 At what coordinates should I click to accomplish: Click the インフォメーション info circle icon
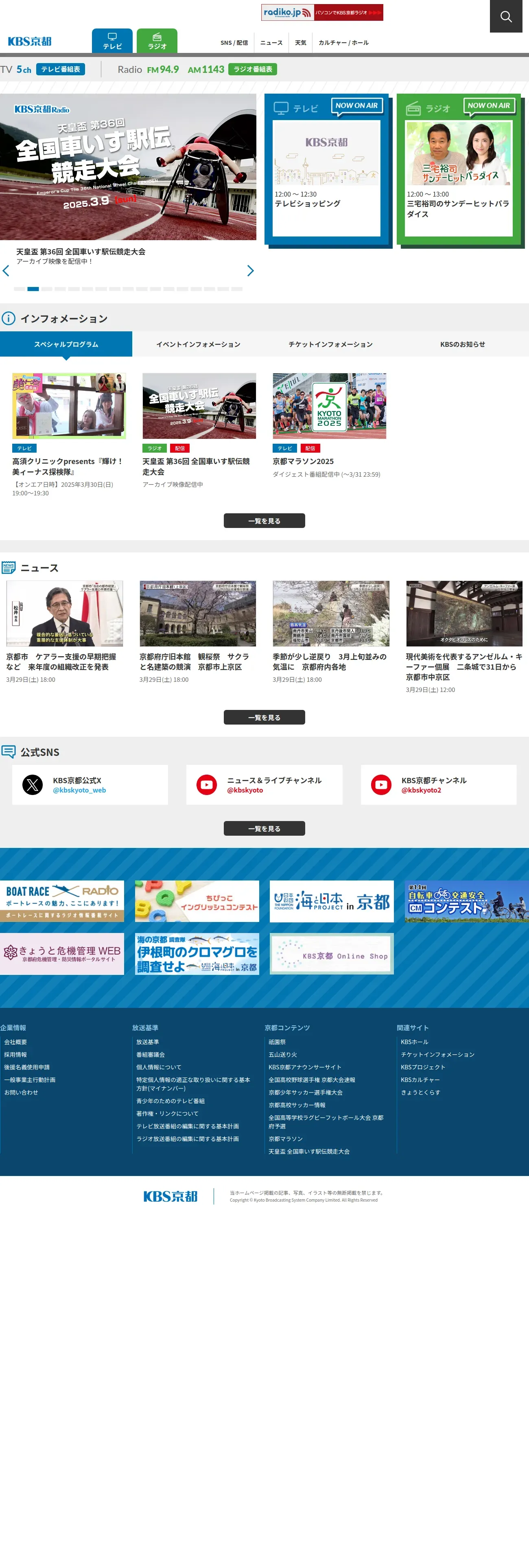tap(9, 318)
